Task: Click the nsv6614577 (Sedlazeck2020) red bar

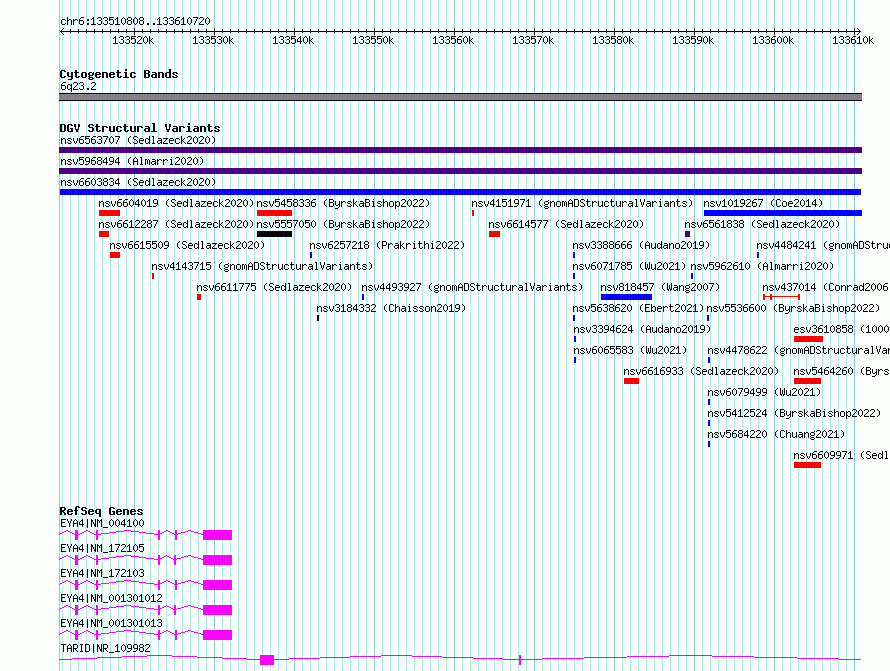Action: tap(494, 234)
